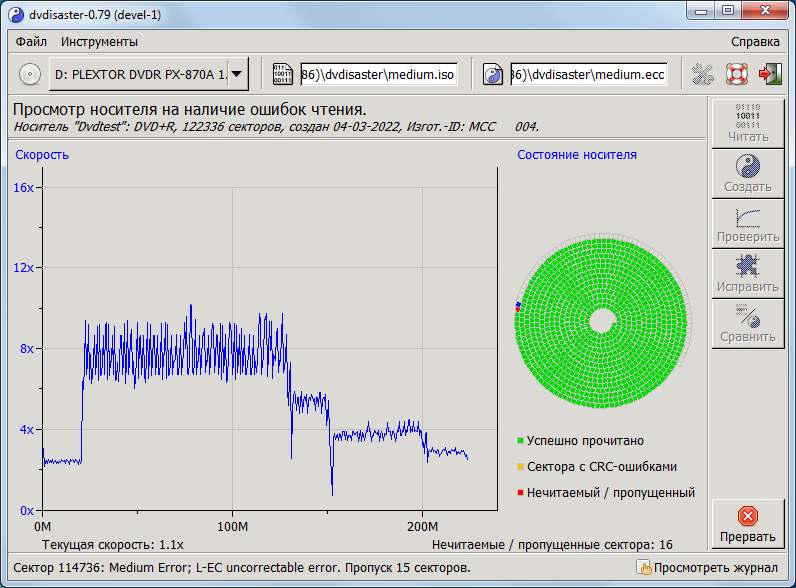Open the Файл menu
The width and height of the screenshot is (796, 588).
(31, 42)
